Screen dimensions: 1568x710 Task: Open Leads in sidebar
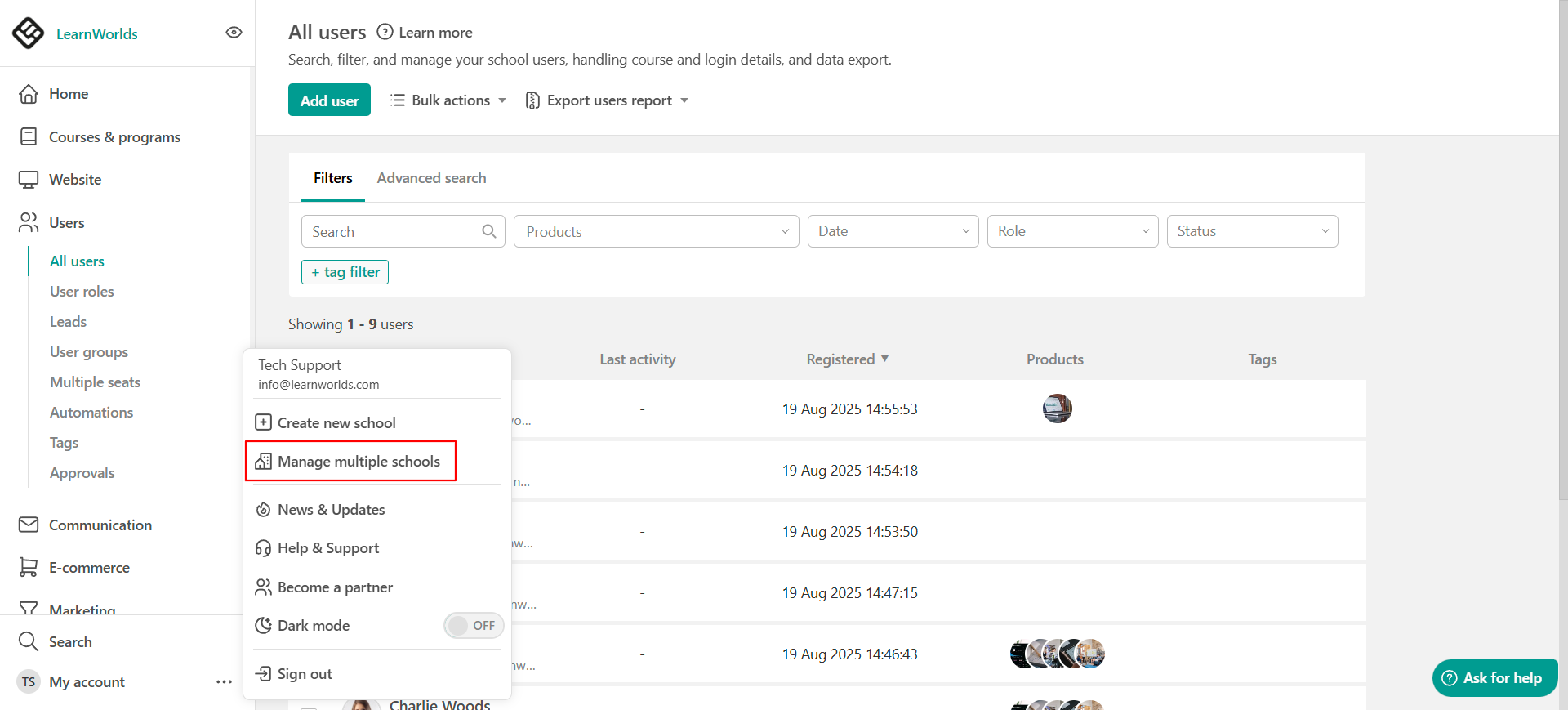click(x=68, y=321)
